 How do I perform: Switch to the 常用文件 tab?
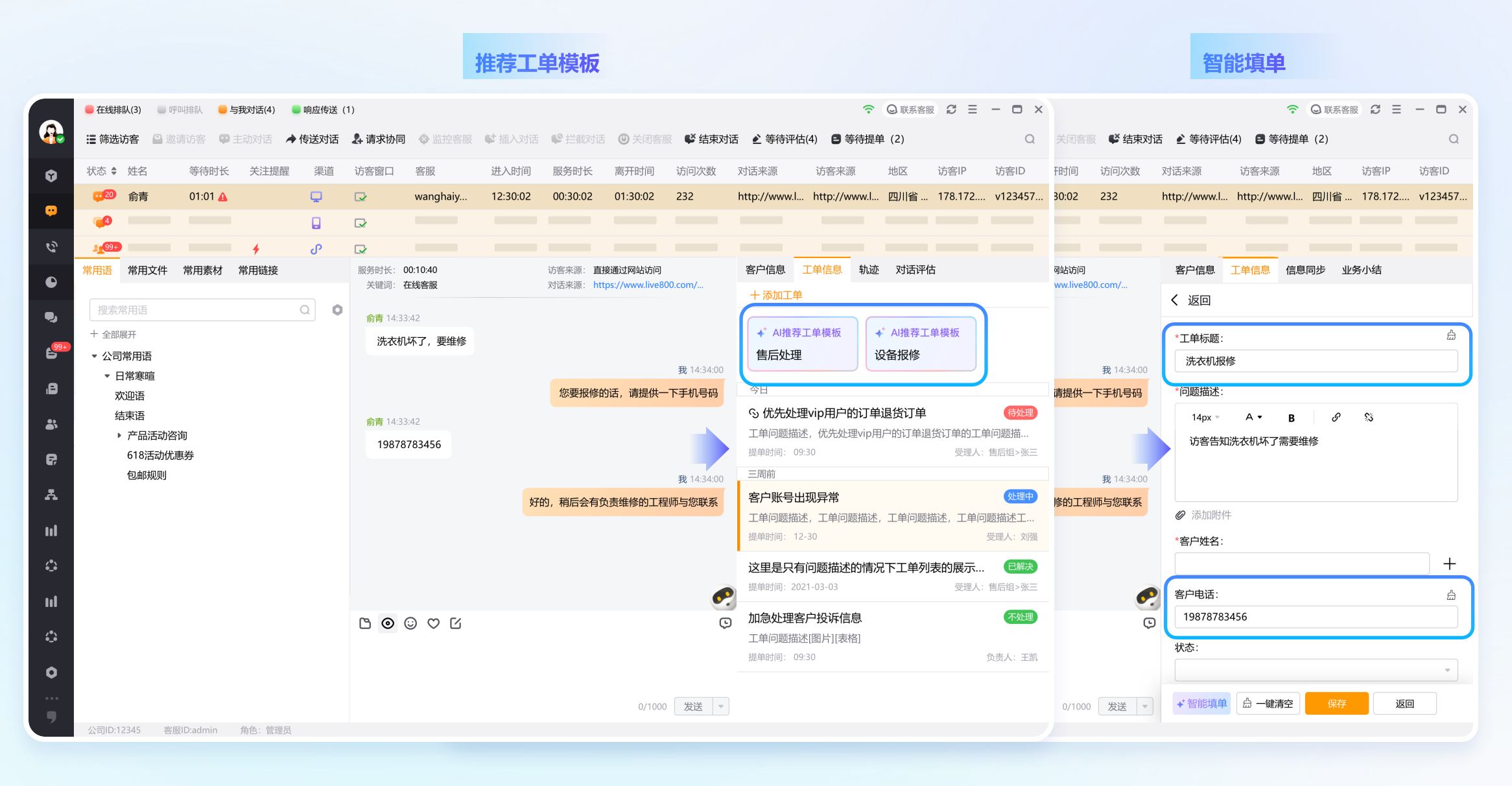tap(147, 270)
